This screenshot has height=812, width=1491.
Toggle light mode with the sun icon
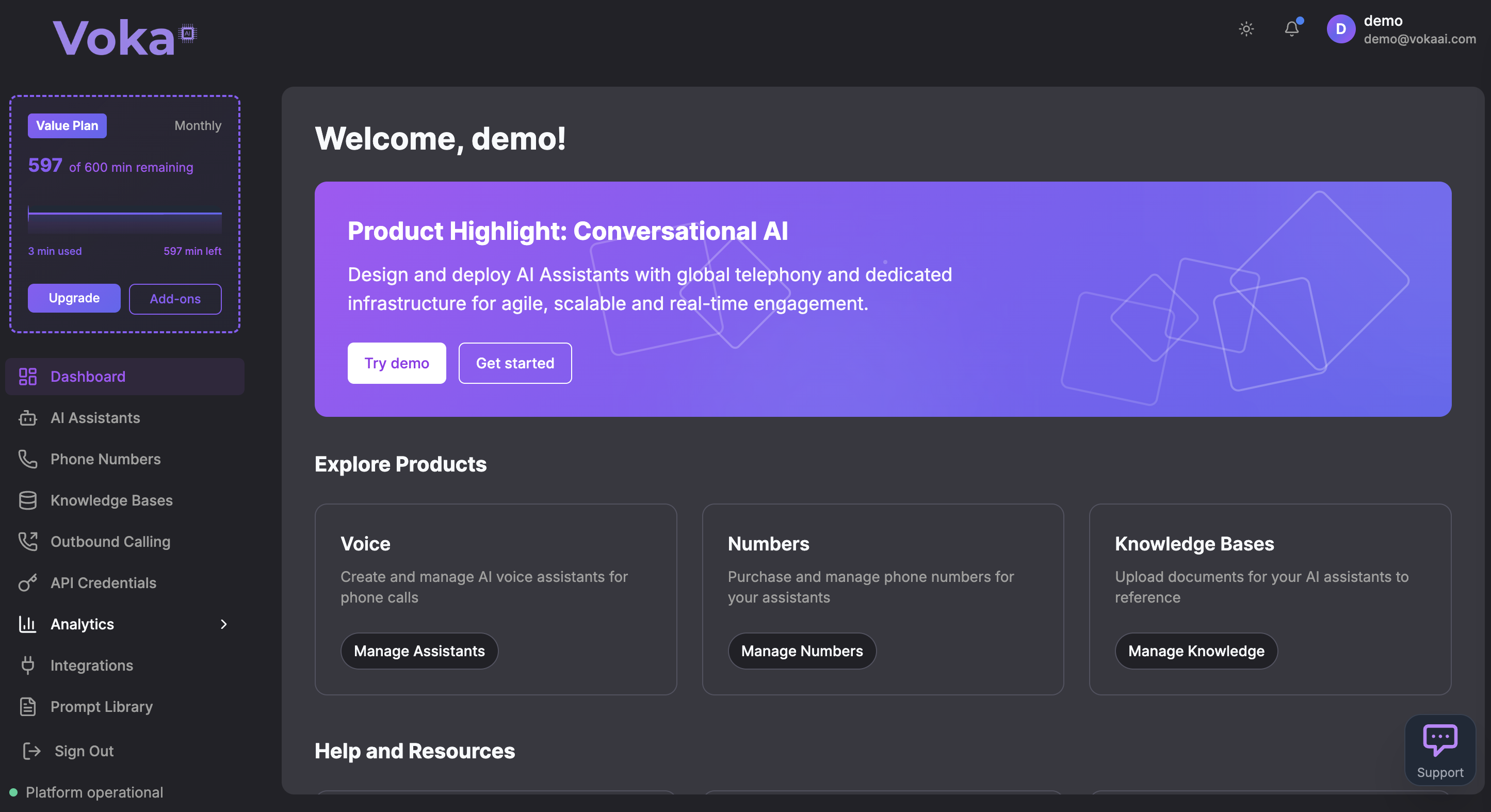click(x=1247, y=28)
